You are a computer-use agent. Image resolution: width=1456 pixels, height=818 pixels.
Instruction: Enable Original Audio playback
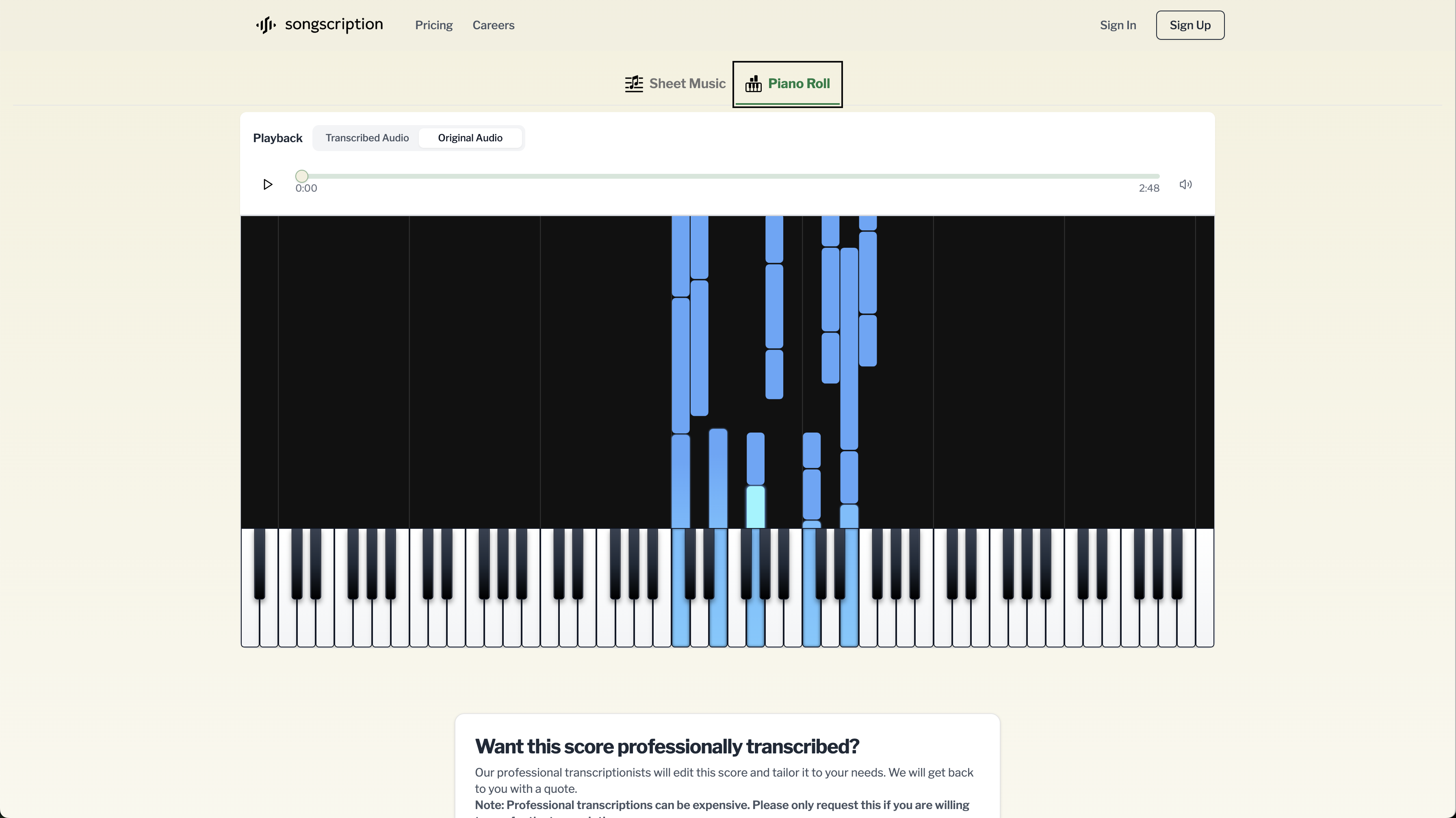coord(470,137)
